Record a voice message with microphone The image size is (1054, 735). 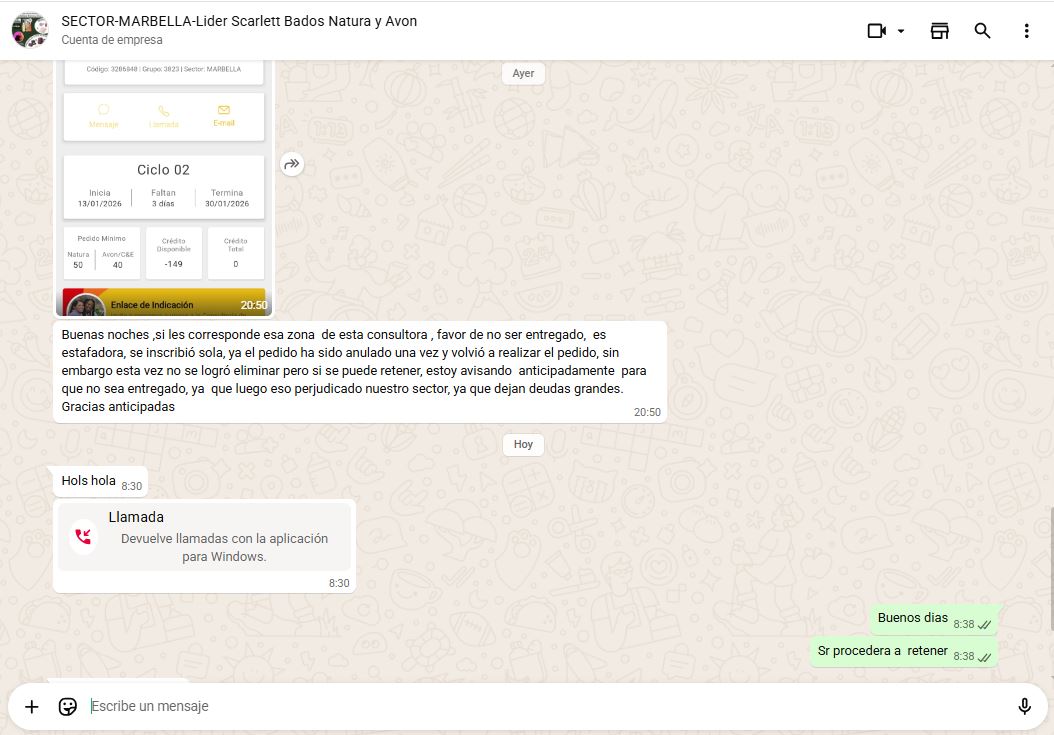click(1024, 706)
